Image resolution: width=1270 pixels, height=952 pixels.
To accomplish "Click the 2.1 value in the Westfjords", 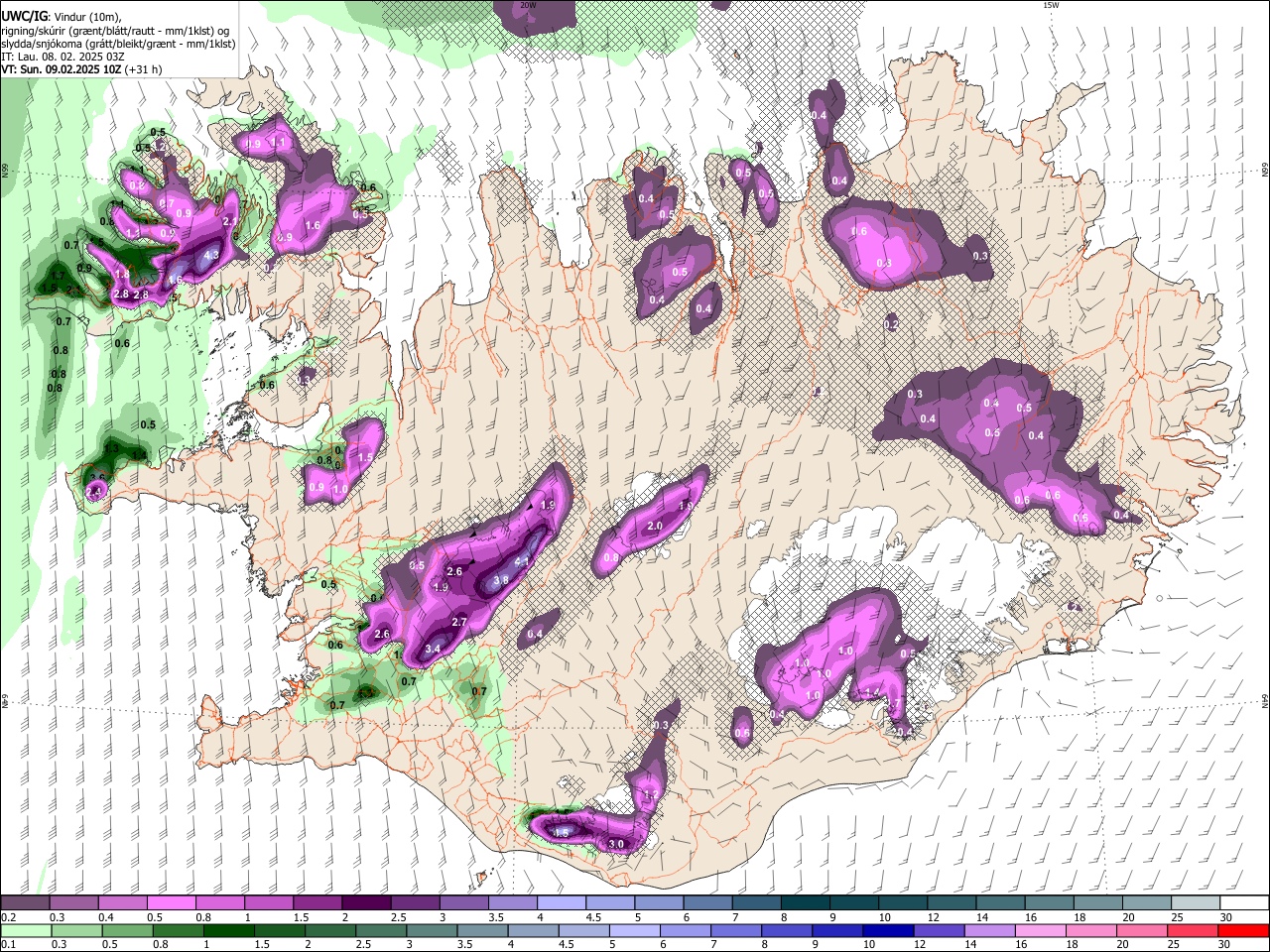I will [231, 221].
